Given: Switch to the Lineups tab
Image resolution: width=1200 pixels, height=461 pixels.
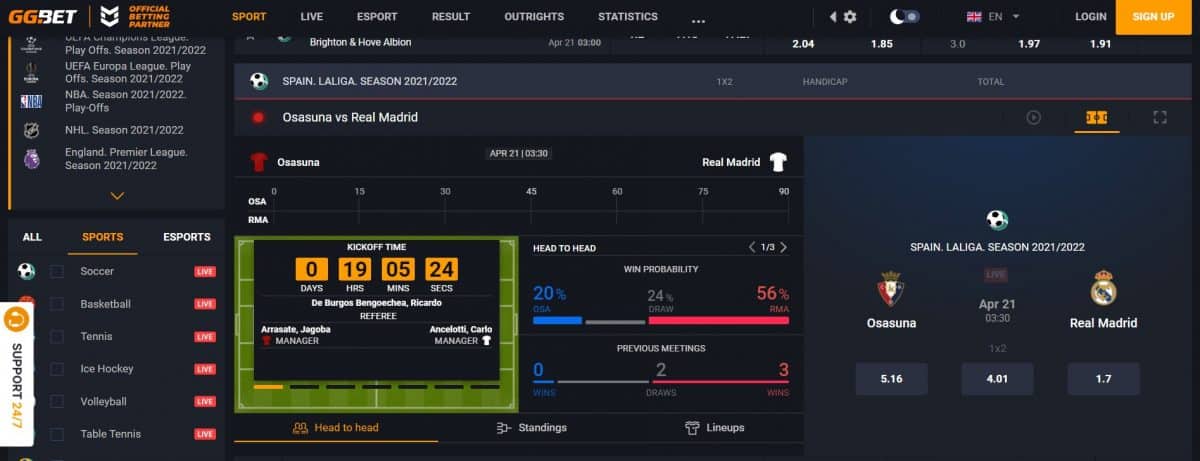Looking at the screenshot, I should pyautogui.click(x=715, y=427).
